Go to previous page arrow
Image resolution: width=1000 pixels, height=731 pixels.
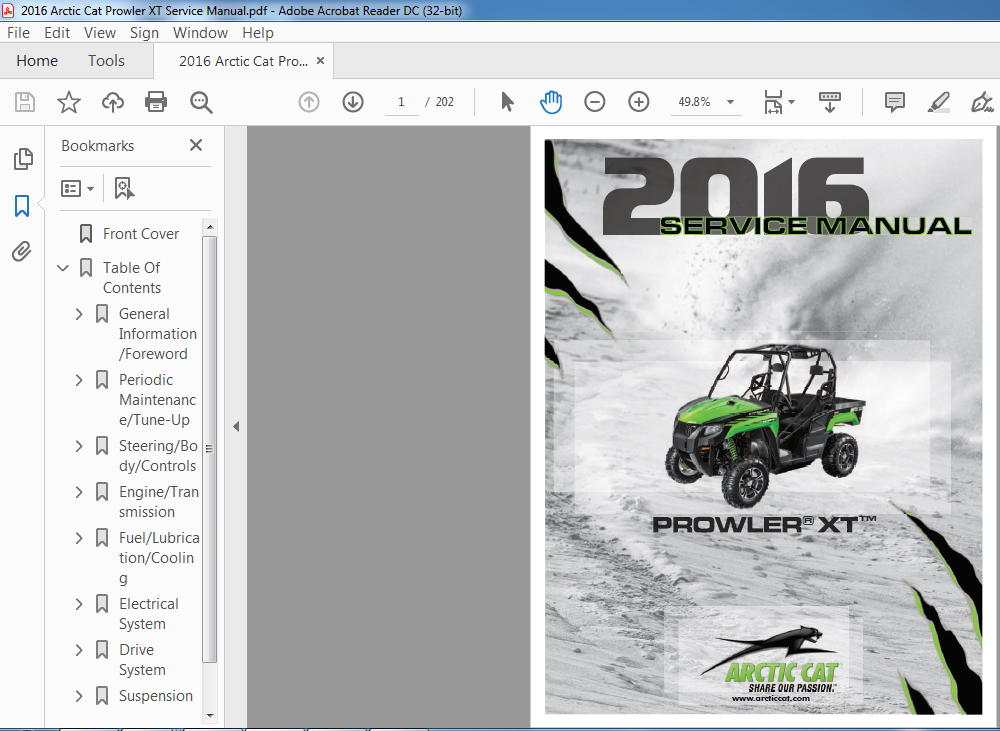[x=309, y=102]
